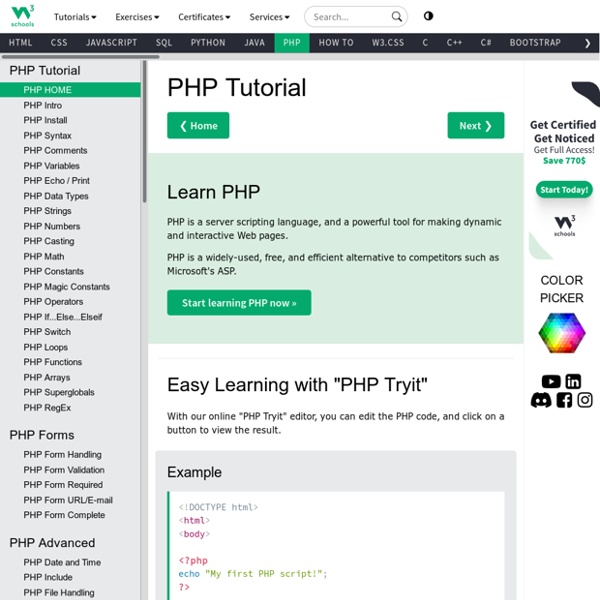Image resolution: width=600 pixels, height=600 pixels.
Task: Select the PYTHON tab
Action: pos(208,43)
